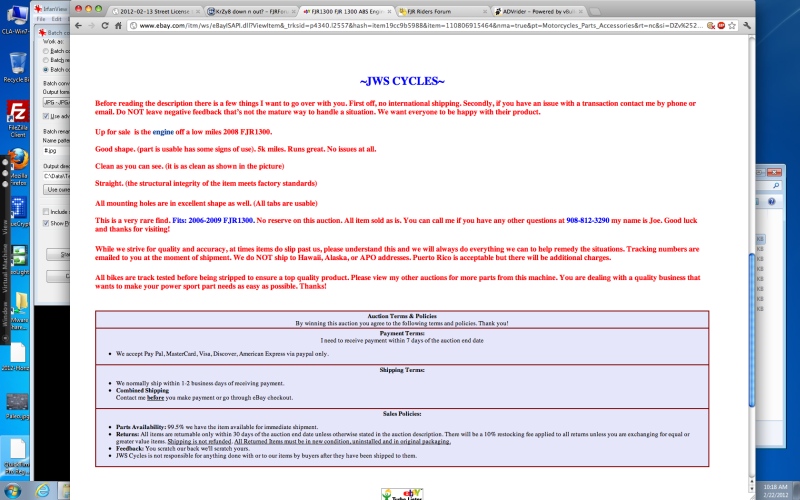Click the page vertical scrollbar thumb
This screenshot has width=800, height=500.
pos(752,330)
